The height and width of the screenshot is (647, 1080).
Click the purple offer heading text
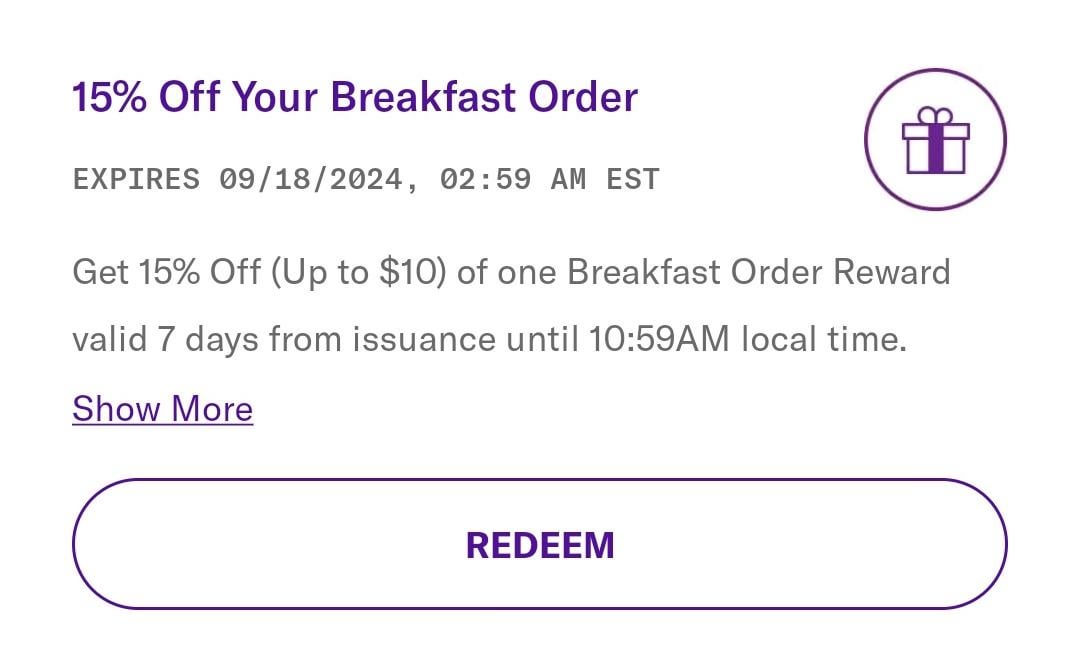[354, 98]
